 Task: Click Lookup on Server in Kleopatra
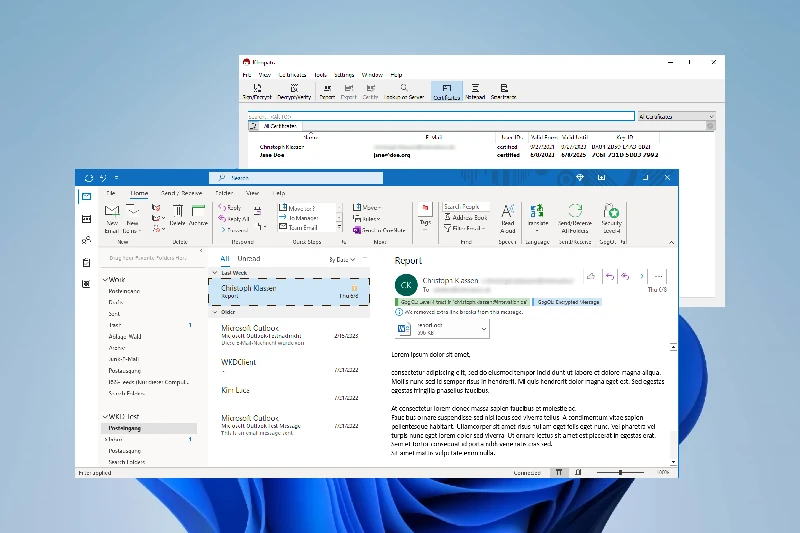(404, 91)
